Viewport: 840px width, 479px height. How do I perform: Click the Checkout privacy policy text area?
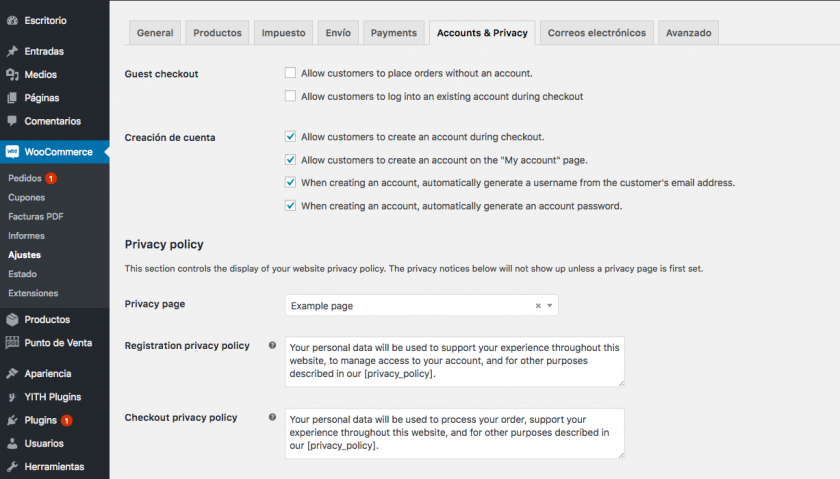pos(454,433)
